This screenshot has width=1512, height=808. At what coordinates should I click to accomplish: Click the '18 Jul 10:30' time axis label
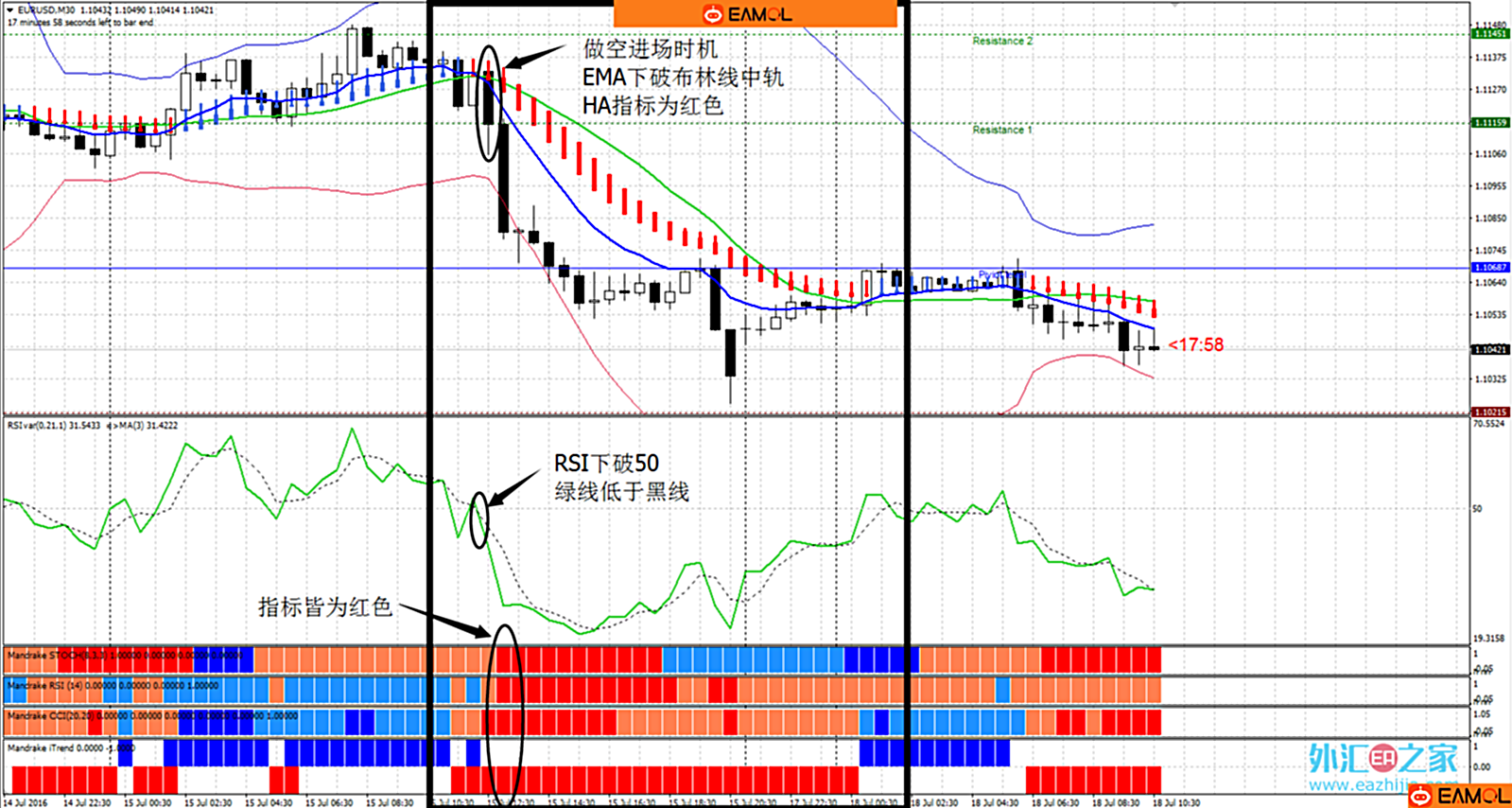point(1176,802)
